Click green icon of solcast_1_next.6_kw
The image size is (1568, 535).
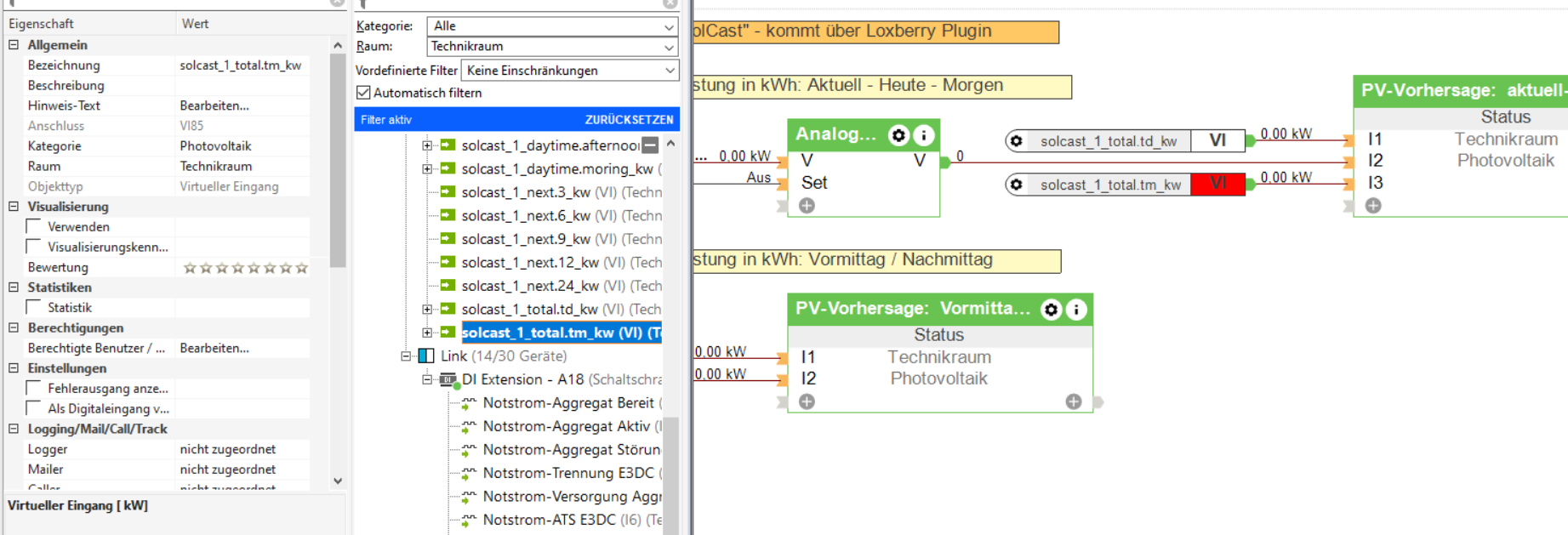448,215
